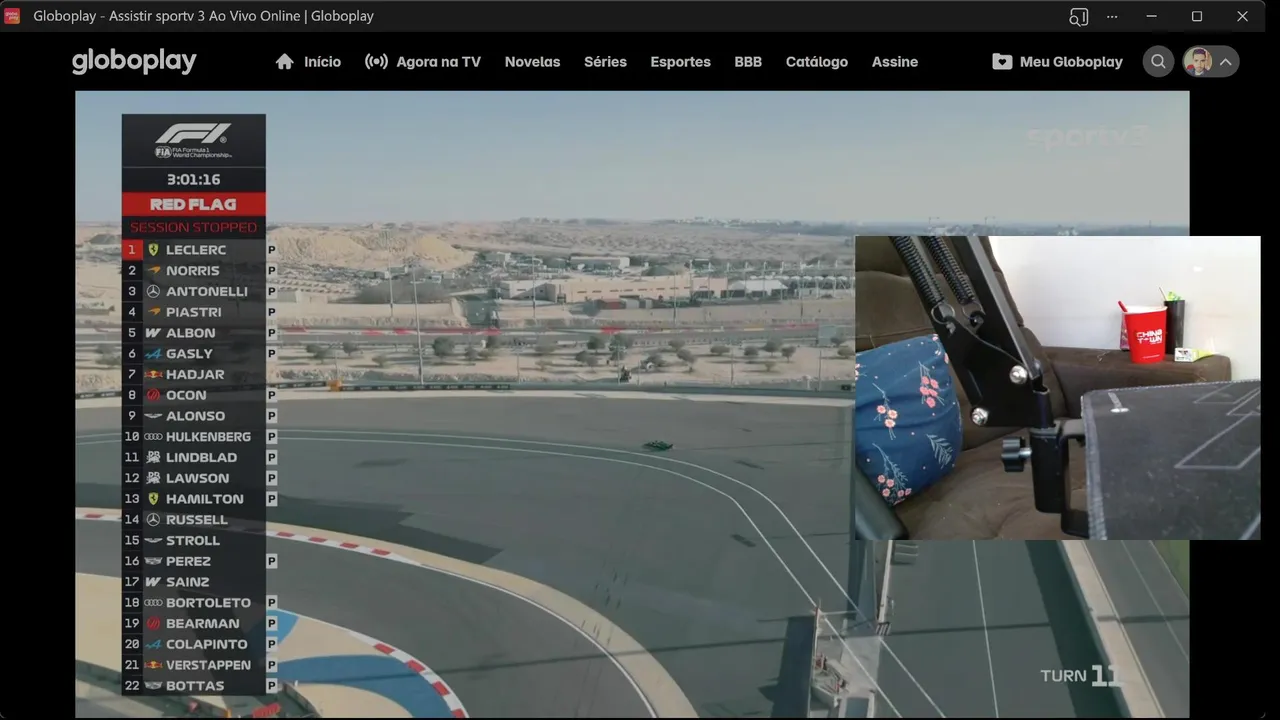Click the folder icon beside Meu Globoplay

coord(1002,62)
